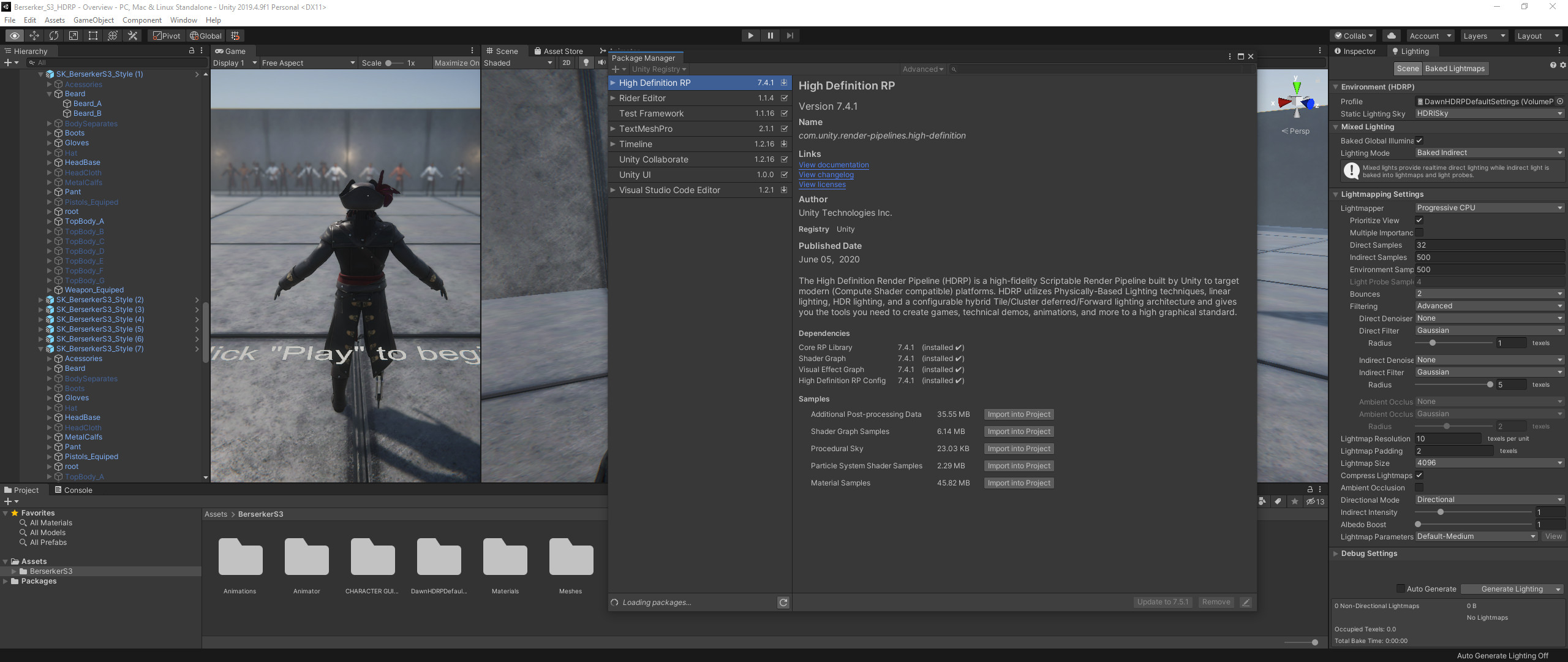Collapse SK_BerserkerS3_Style (1) tree node

40,74
